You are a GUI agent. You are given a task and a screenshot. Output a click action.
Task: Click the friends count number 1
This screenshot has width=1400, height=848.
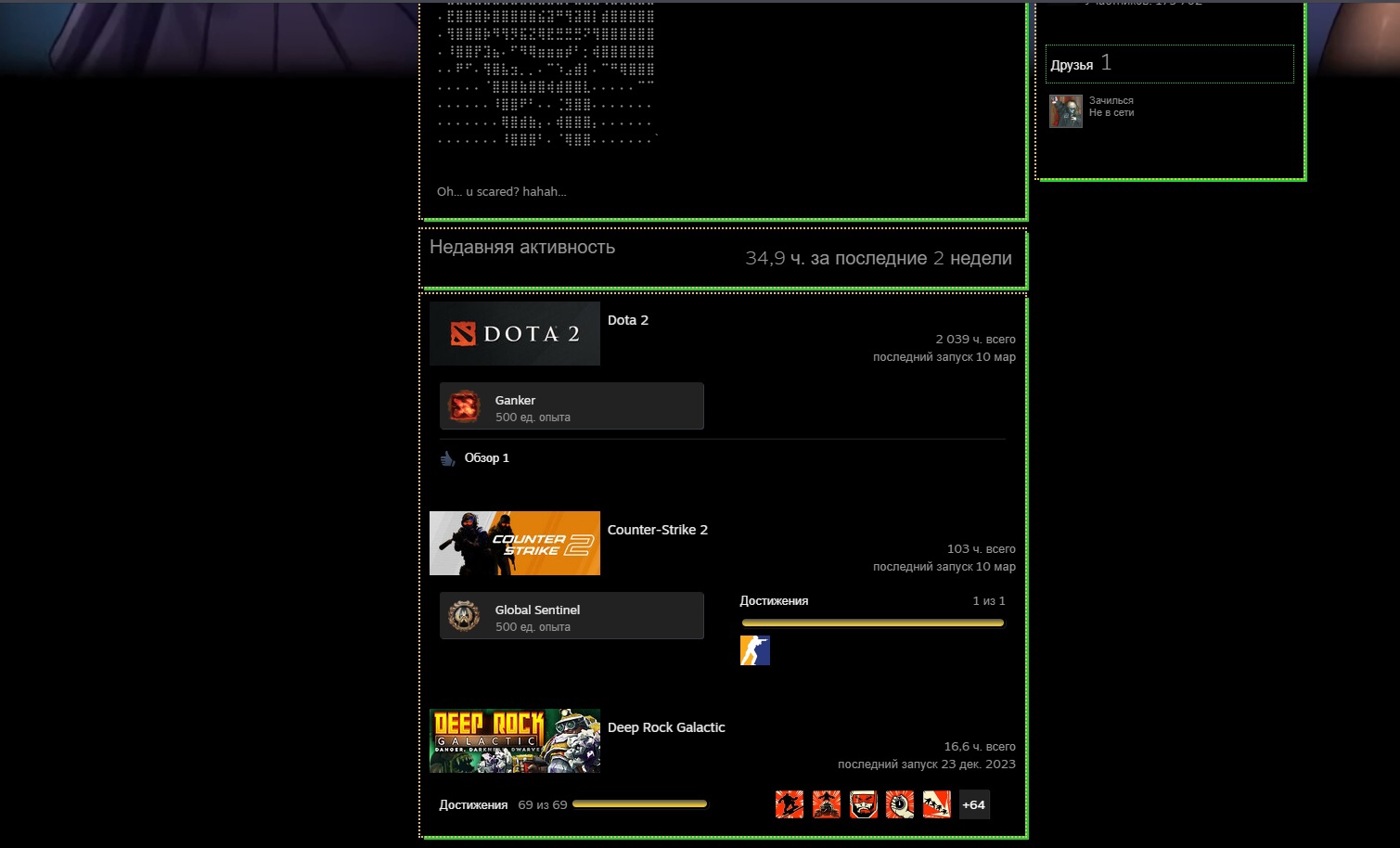click(x=1106, y=63)
